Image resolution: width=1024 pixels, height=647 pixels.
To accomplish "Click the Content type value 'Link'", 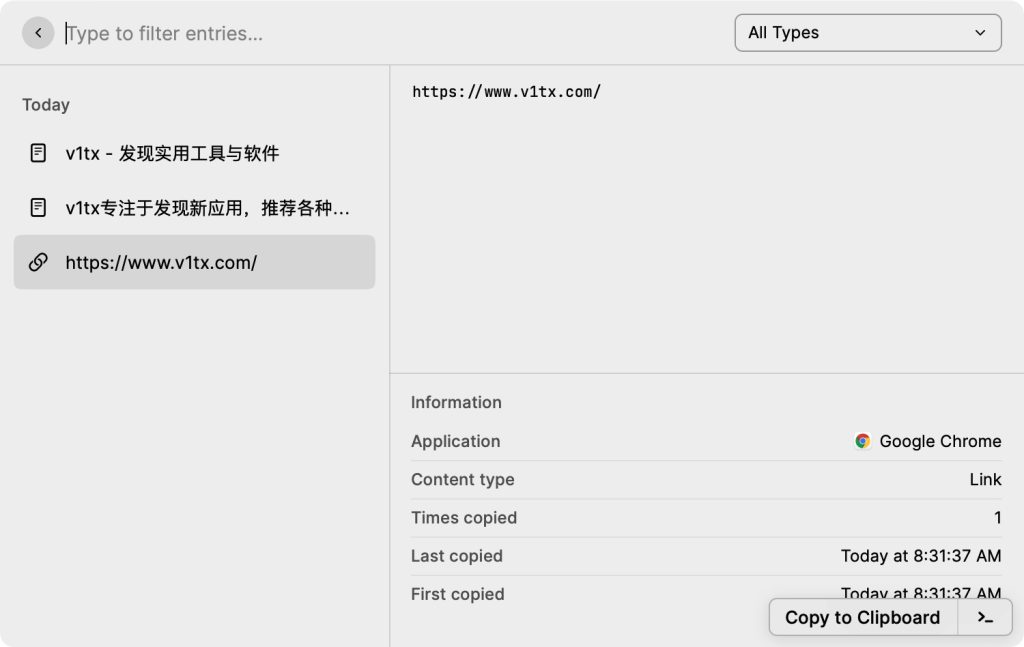I will [985, 479].
